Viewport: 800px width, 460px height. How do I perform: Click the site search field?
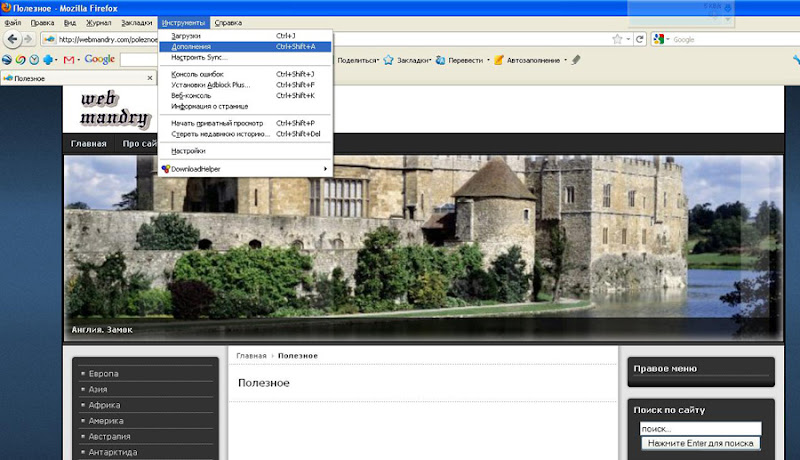pyautogui.click(x=698, y=428)
